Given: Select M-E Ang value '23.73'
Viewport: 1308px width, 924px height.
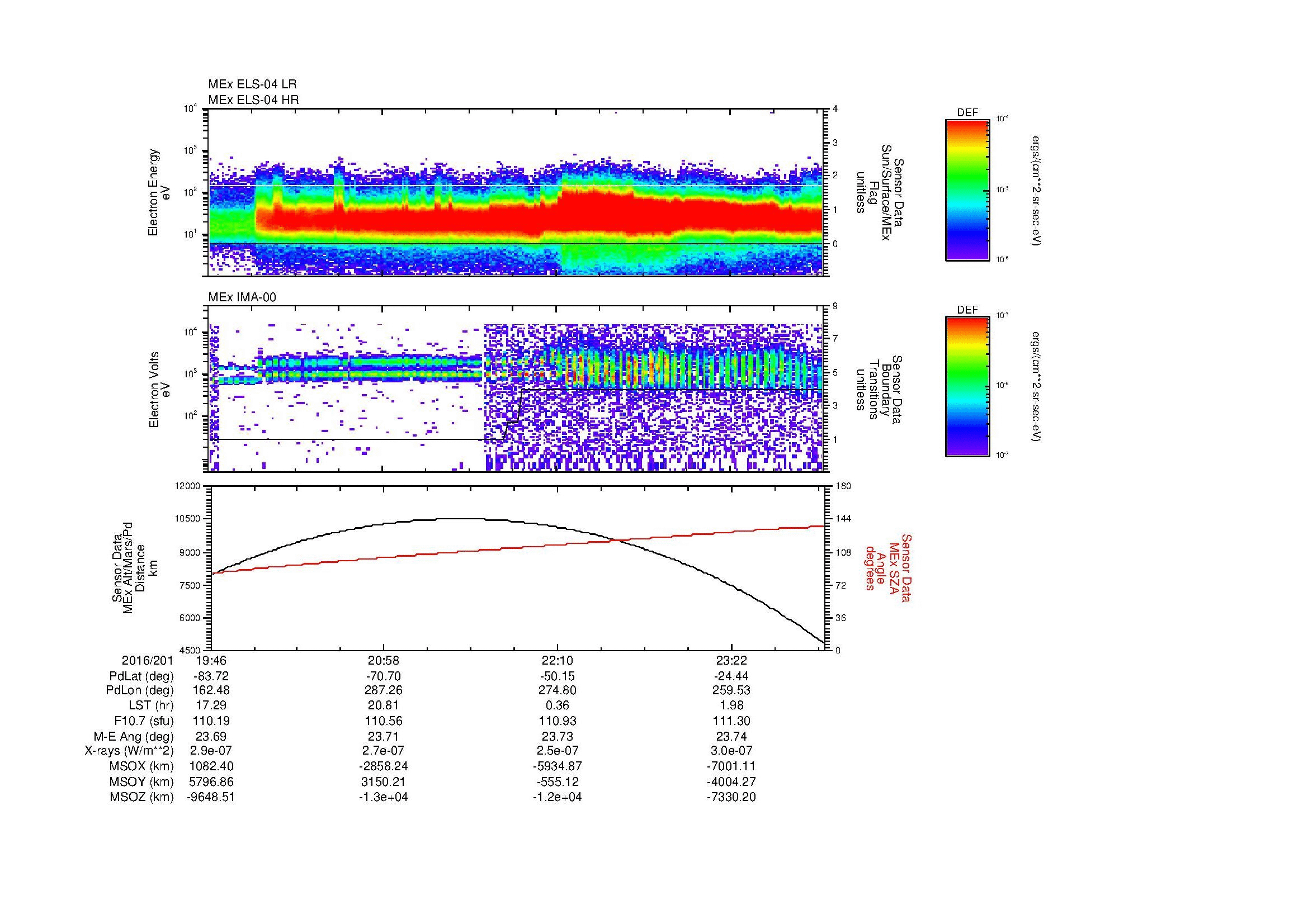Looking at the screenshot, I should [x=557, y=737].
